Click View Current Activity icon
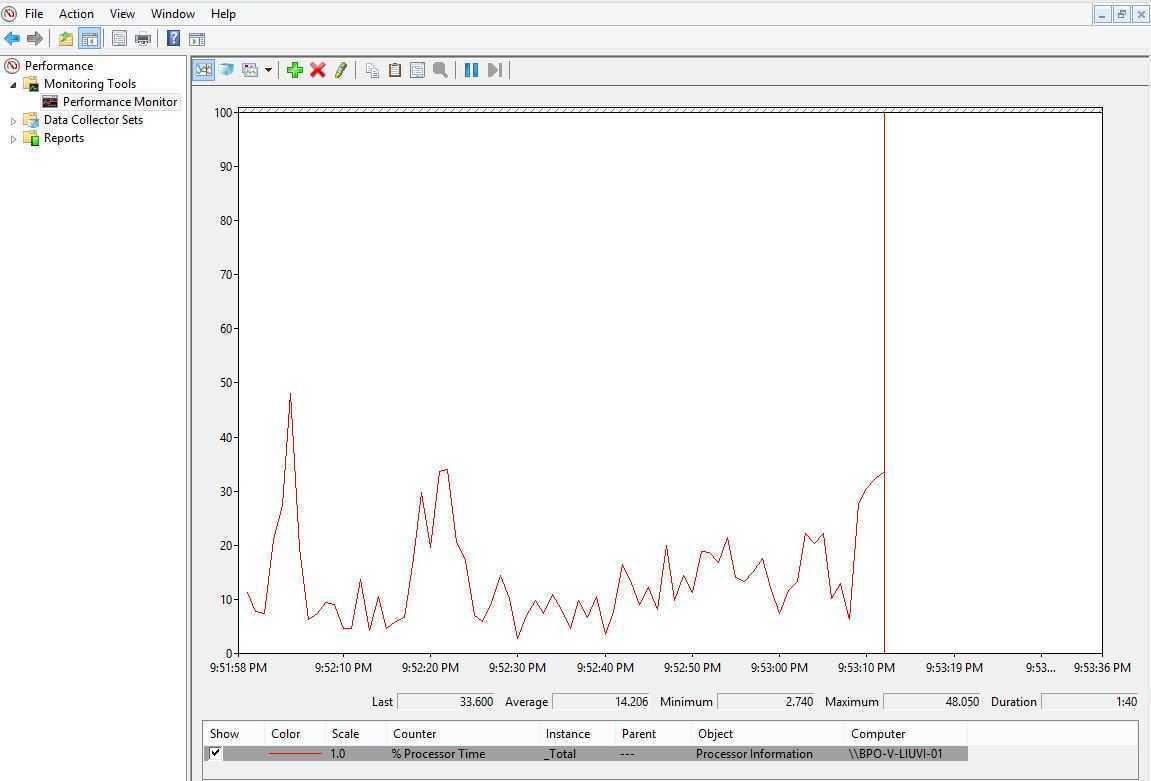 tap(203, 70)
